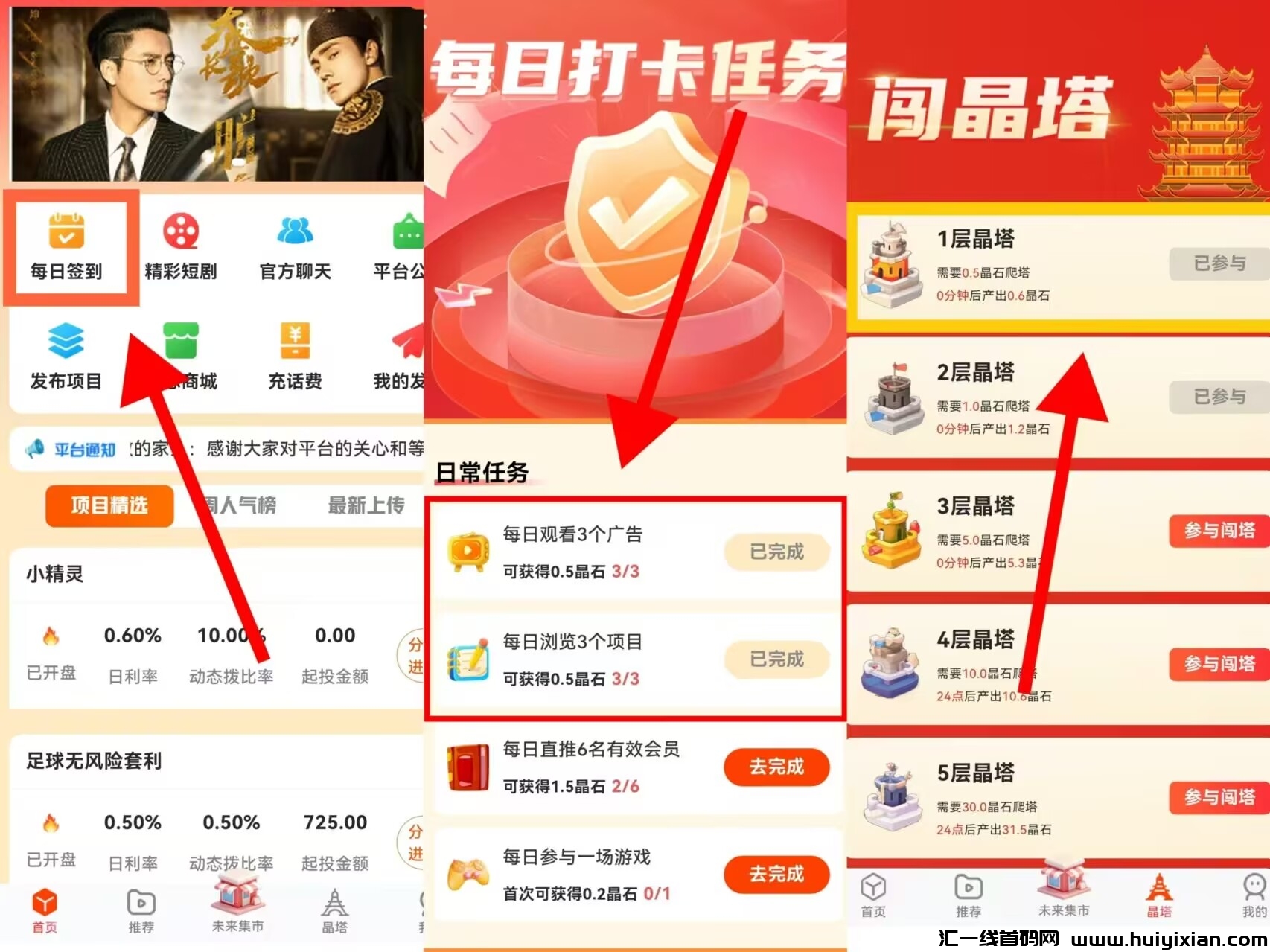
Task: Open 晶塔 in the left bottom bar
Action: pyautogui.click(x=335, y=911)
